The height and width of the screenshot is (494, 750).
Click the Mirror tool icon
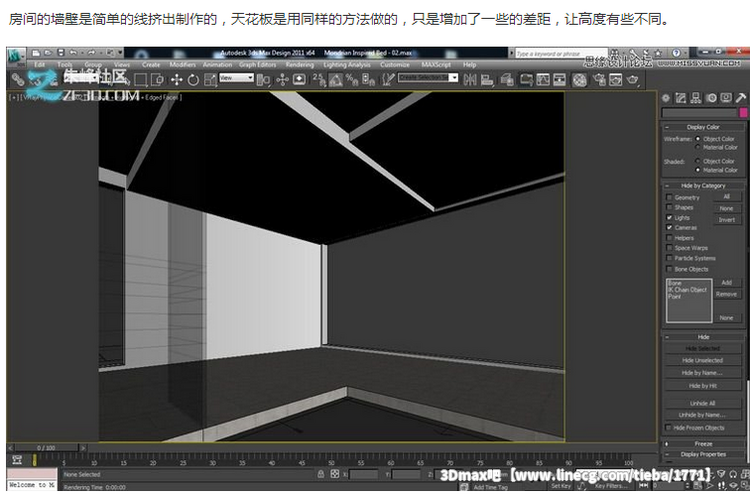(470, 80)
